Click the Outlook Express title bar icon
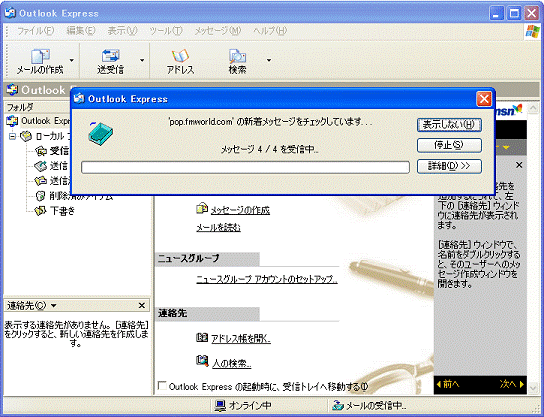 (10, 13)
